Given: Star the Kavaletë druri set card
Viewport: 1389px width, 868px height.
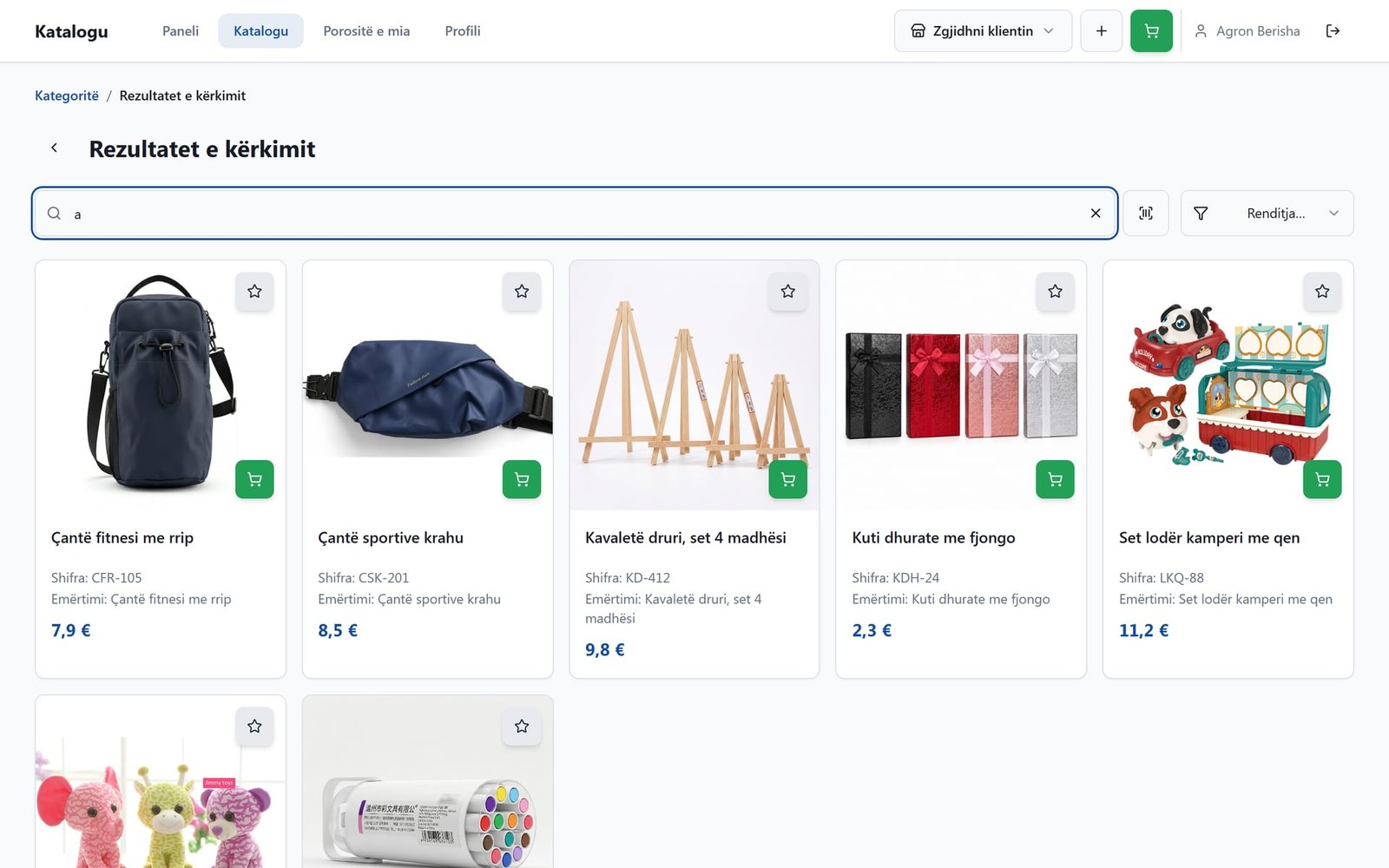Looking at the screenshot, I should point(788,292).
